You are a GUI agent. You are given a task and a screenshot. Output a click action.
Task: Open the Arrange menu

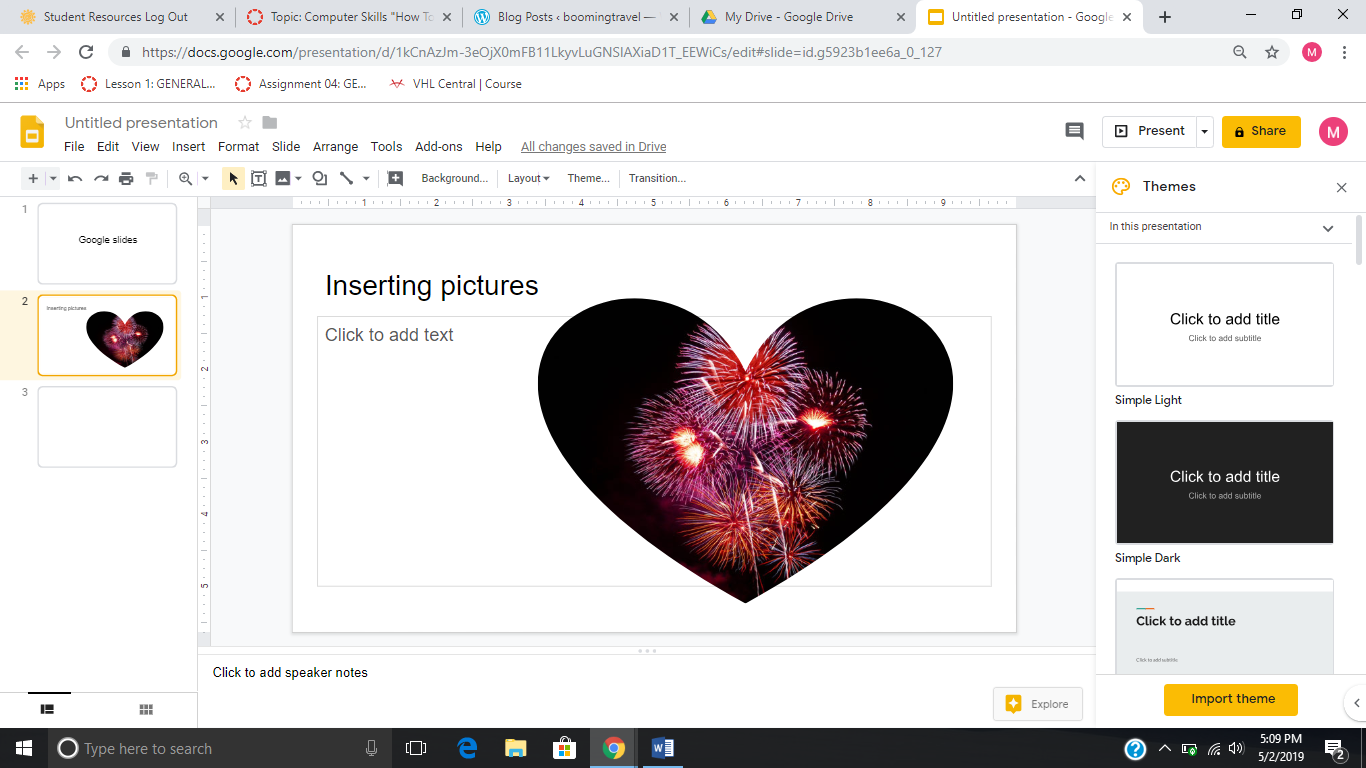[335, 147]
